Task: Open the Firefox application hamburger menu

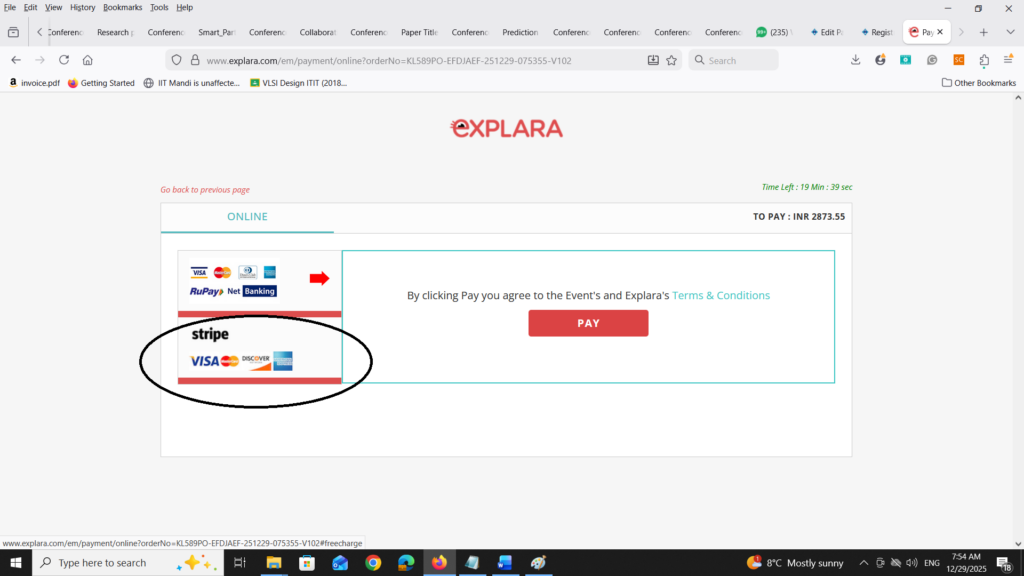Action: 1008,60
